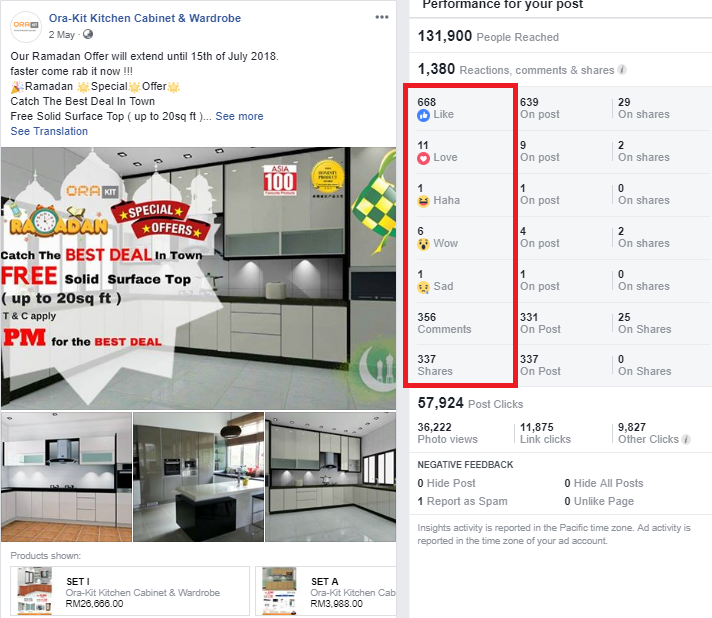Open Ora-Kit Kitchen Cabinet & Wardrobe page link
Image resolution: width=712 pixels, height=618 pixels.
[145, 18]
